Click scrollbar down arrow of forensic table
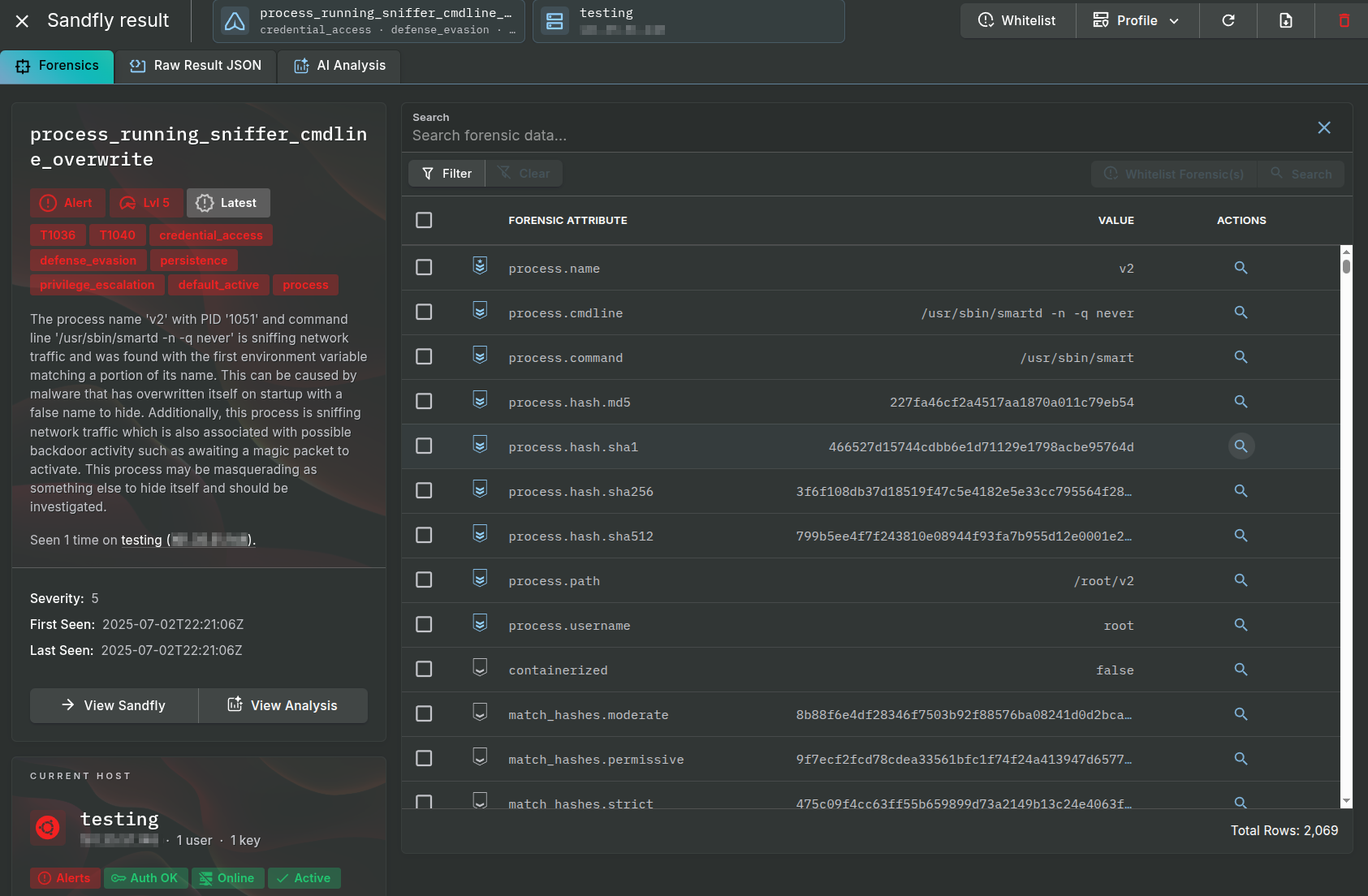This screenshot has width=1368, height=896. 1346,801
